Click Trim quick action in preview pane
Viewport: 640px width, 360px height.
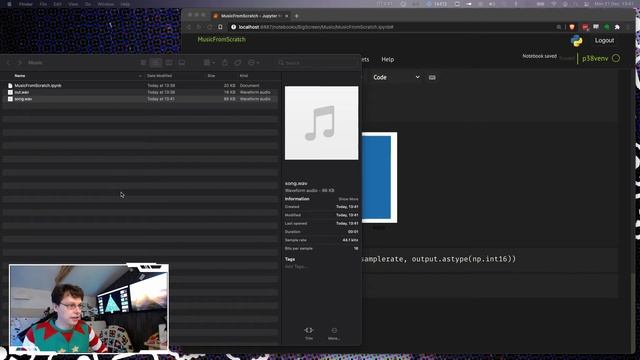coord(309,333)
